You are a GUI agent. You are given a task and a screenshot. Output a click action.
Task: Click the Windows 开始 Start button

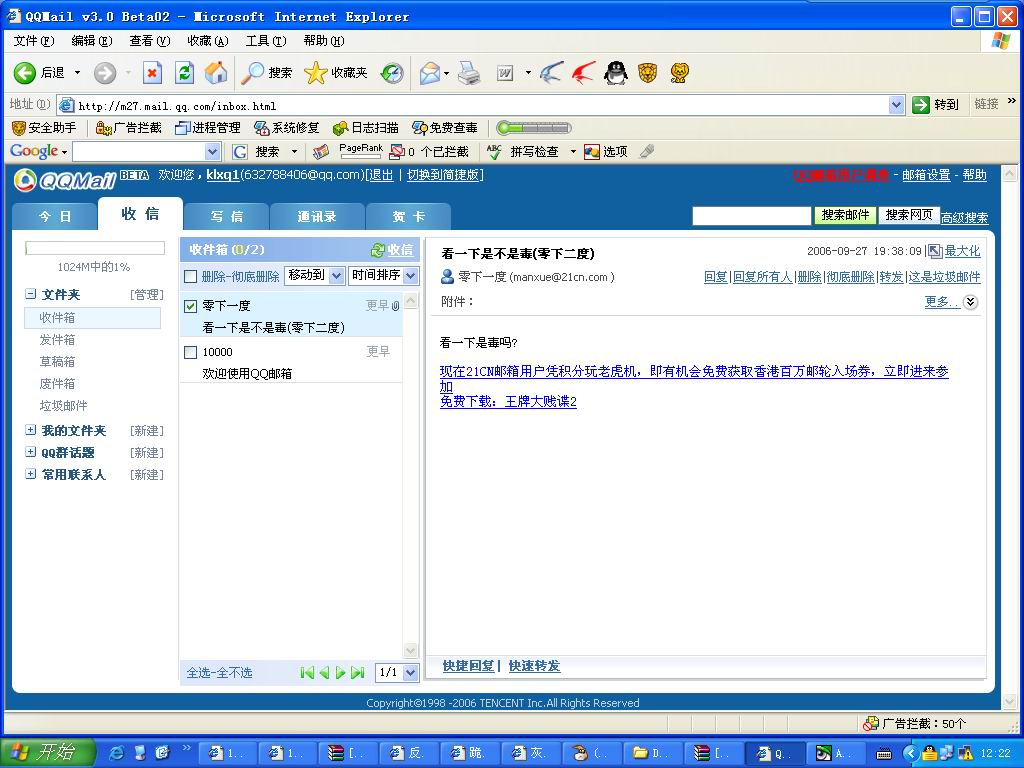[47, 752]
